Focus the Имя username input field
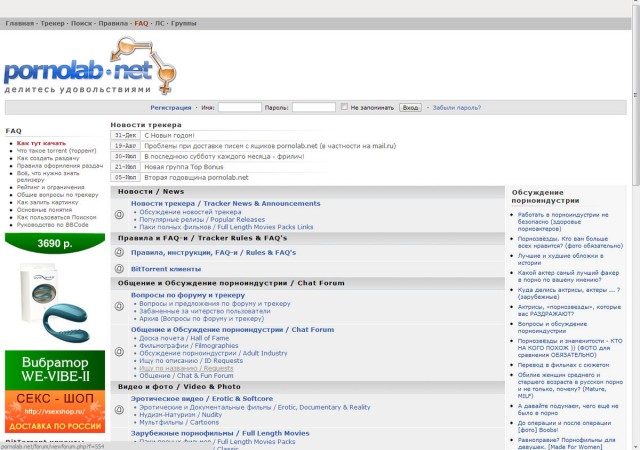This screenshot has width=640, height=450. (240, 107)
